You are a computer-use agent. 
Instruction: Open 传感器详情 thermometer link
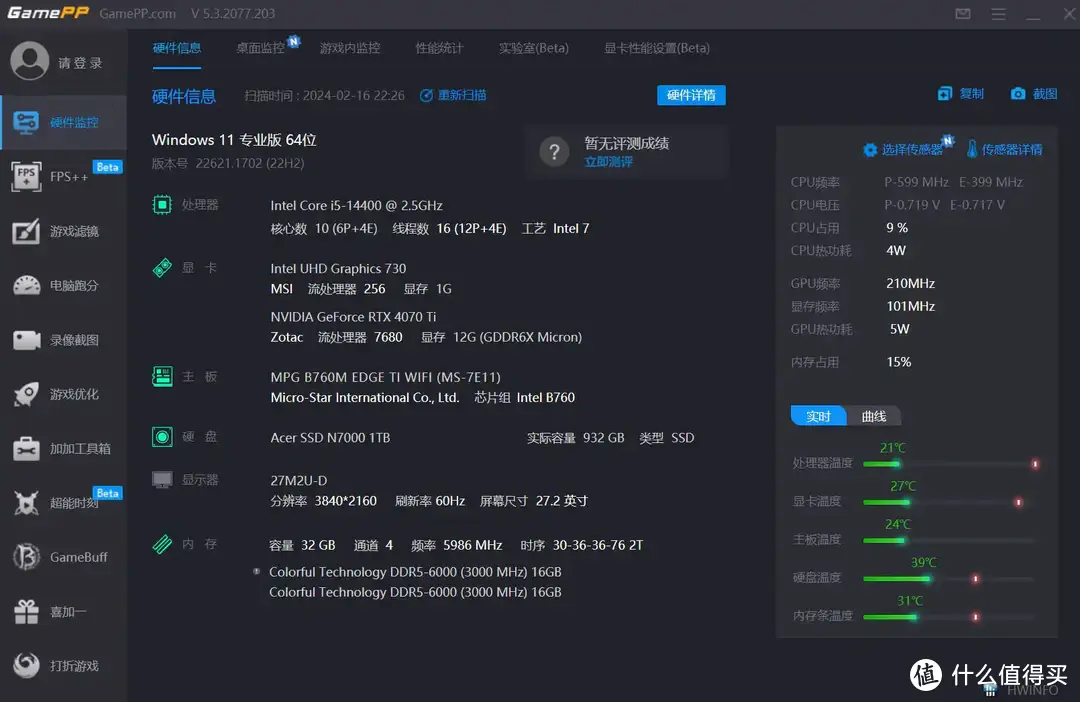[1004, 149]
